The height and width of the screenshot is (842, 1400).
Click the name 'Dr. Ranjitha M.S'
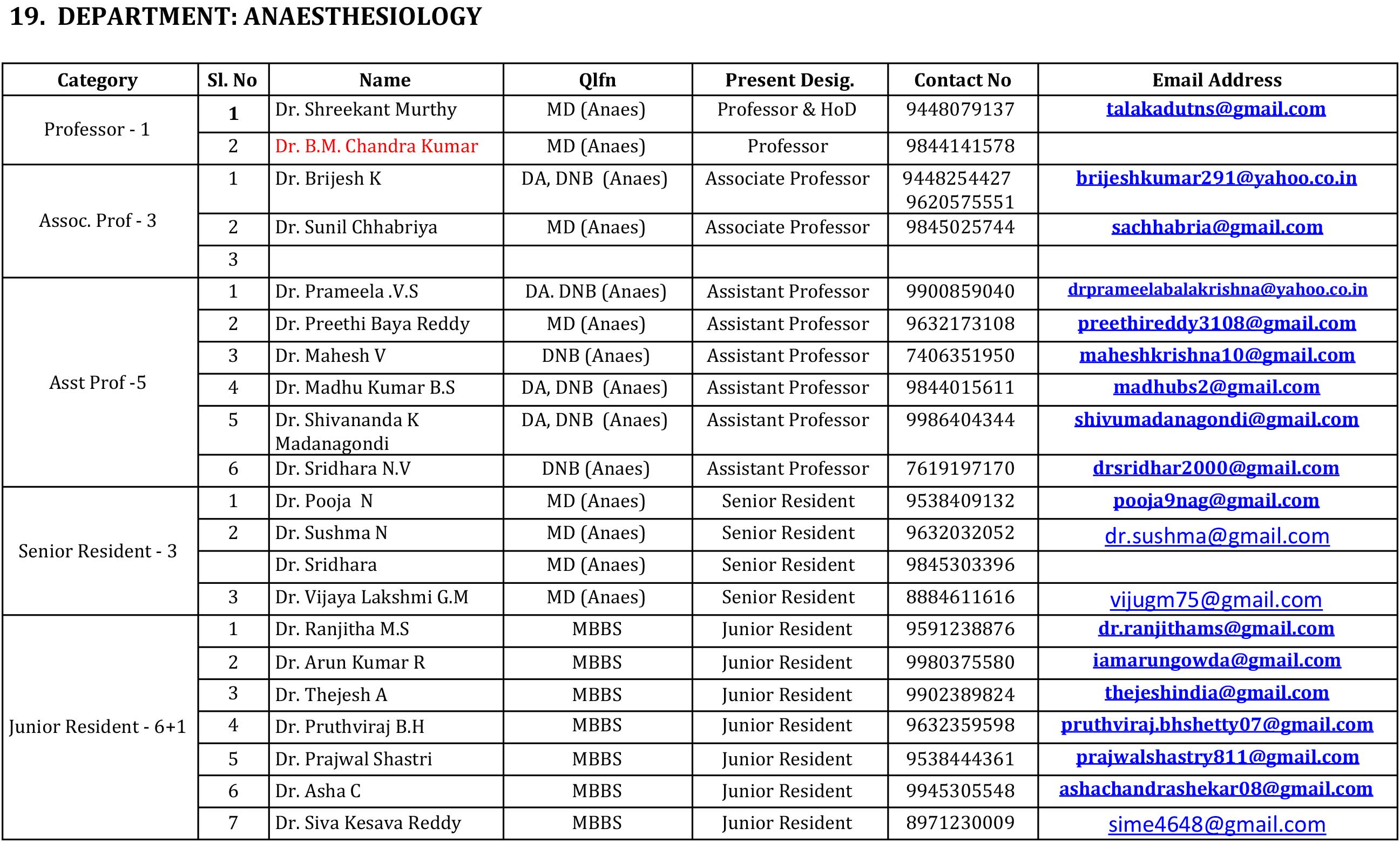[342, 629]
